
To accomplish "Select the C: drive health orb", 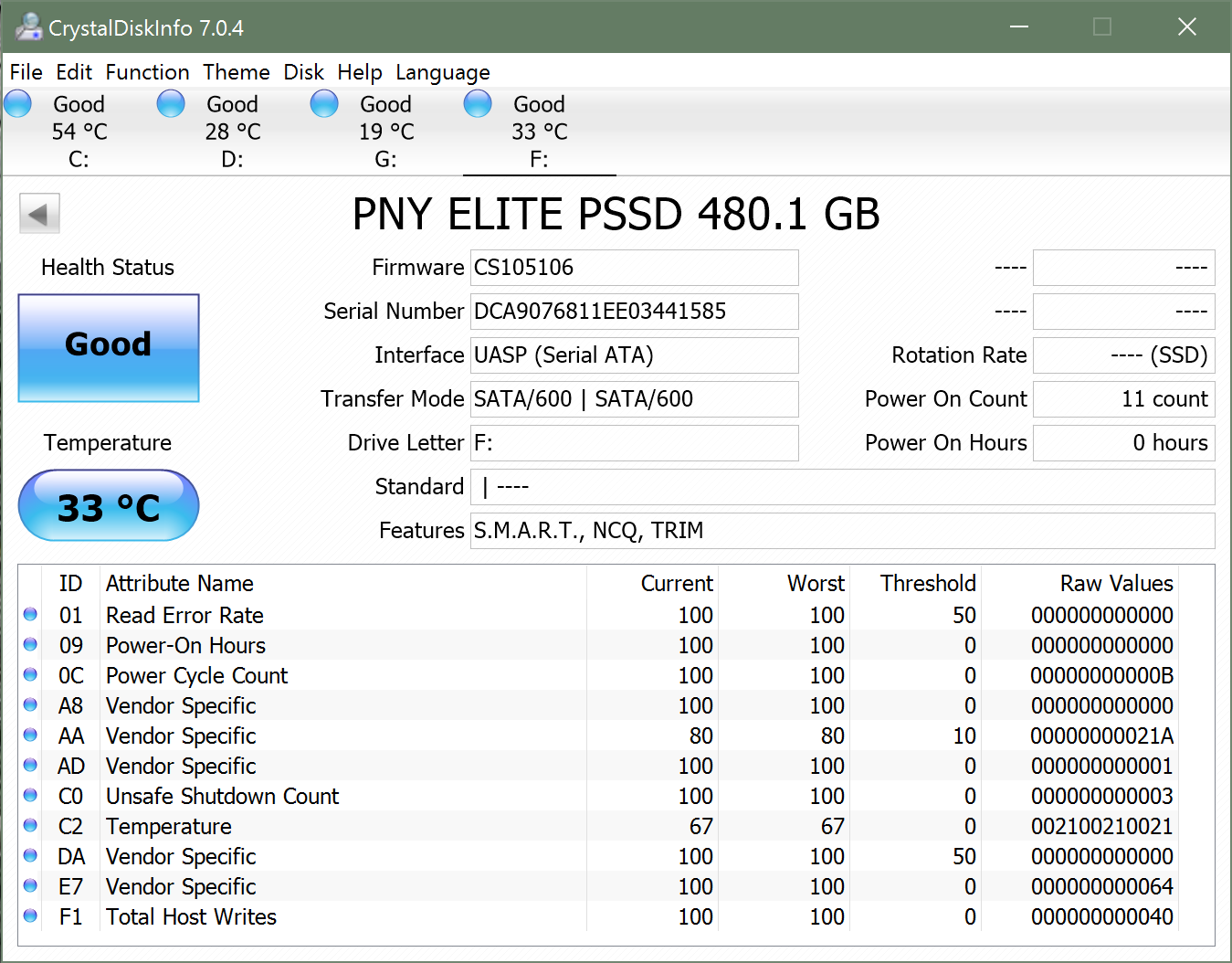I will pos(18,104).
